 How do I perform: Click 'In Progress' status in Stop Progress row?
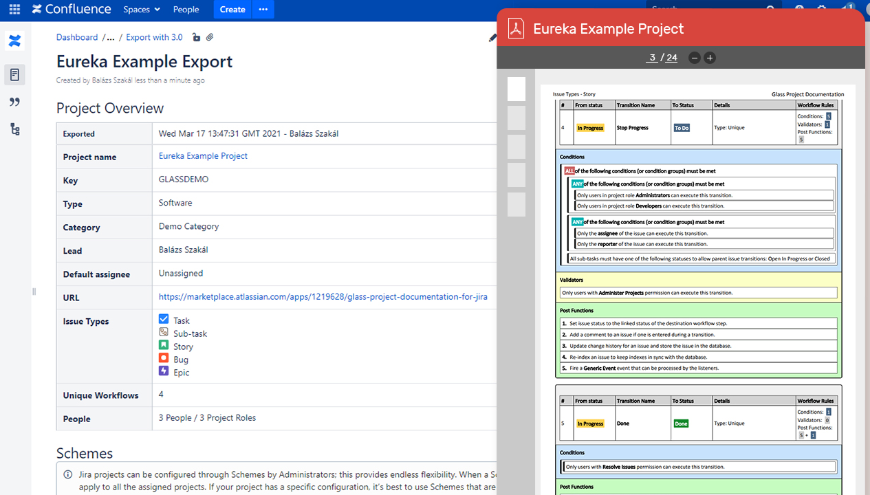pos(590,128)
